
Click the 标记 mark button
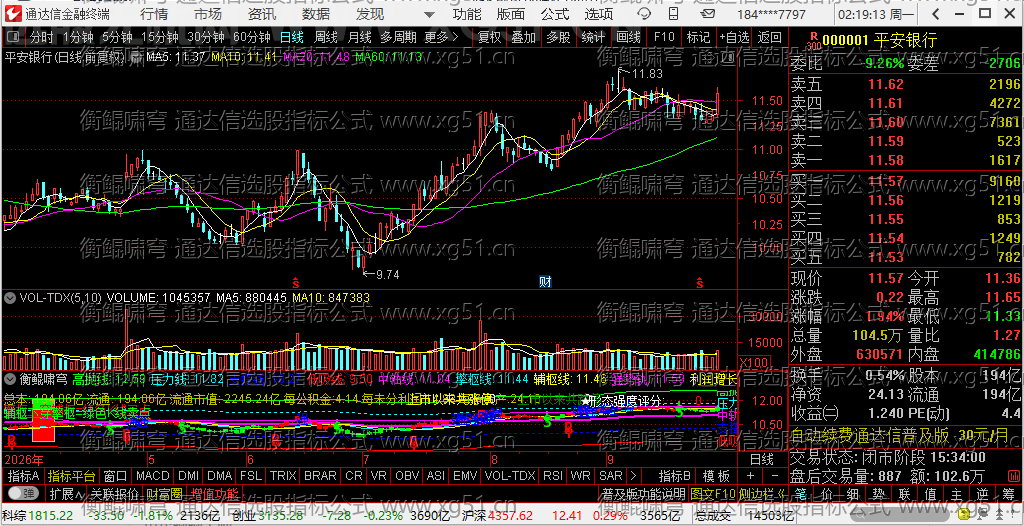699,37
